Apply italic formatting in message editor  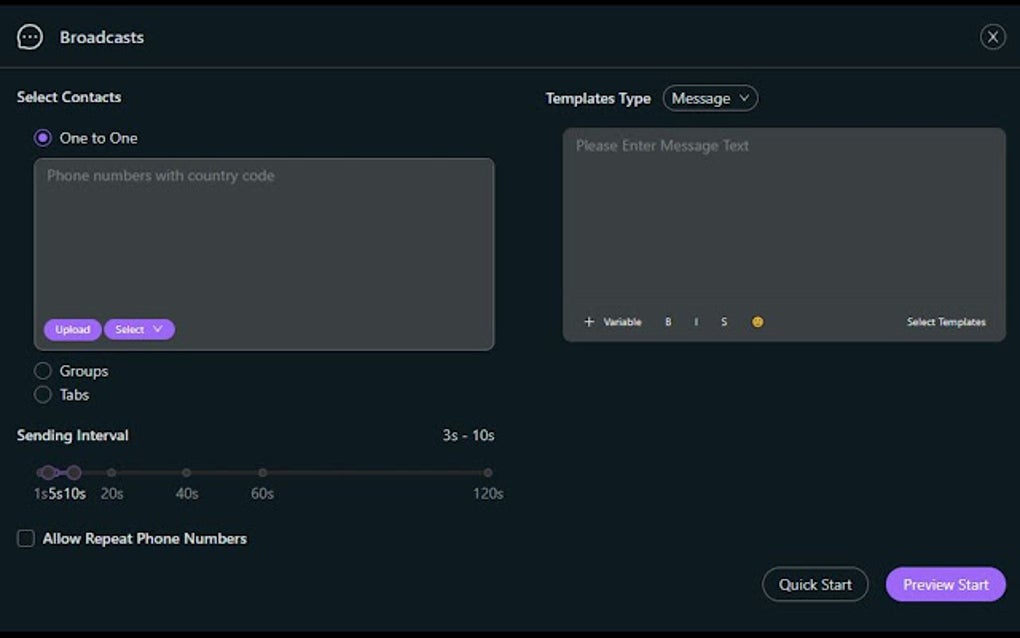695,321
